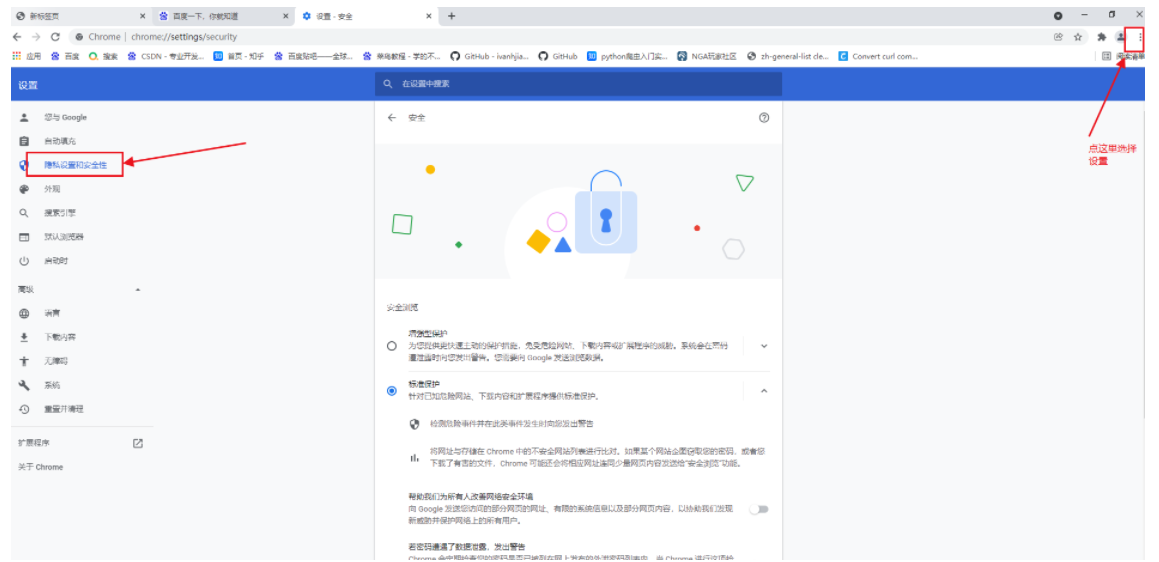The image size is (1159, 562).
Task: Open the 阅读清单 reading list
Action: [1124, 55]
